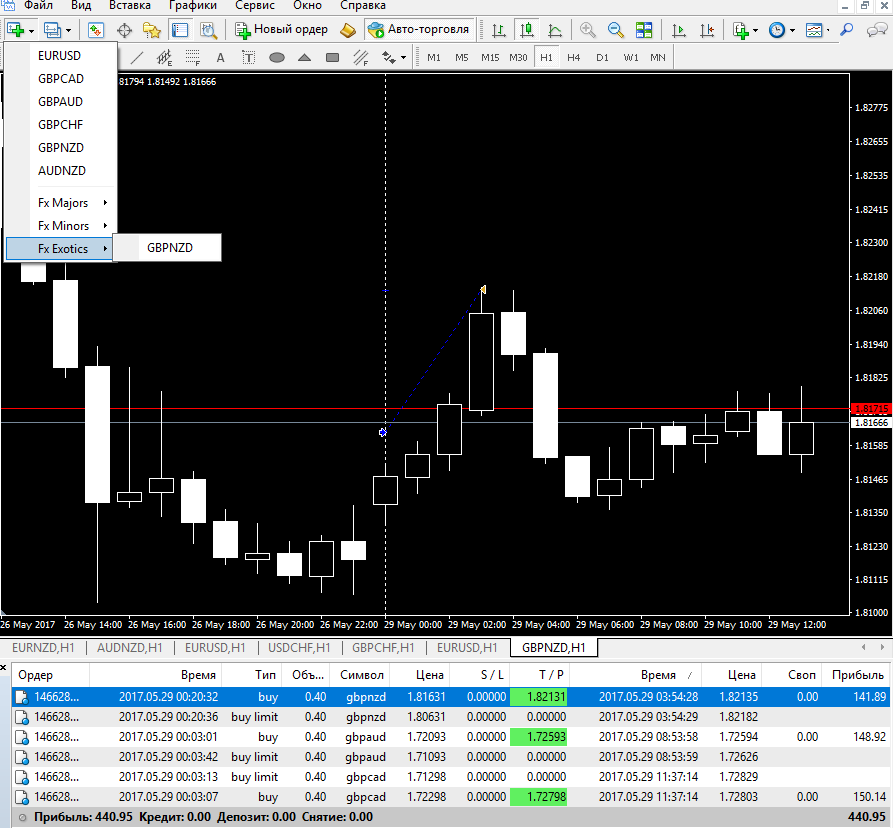Zoom in on the chart
This screenshot has height=828, width=893.
coord(588,30)
